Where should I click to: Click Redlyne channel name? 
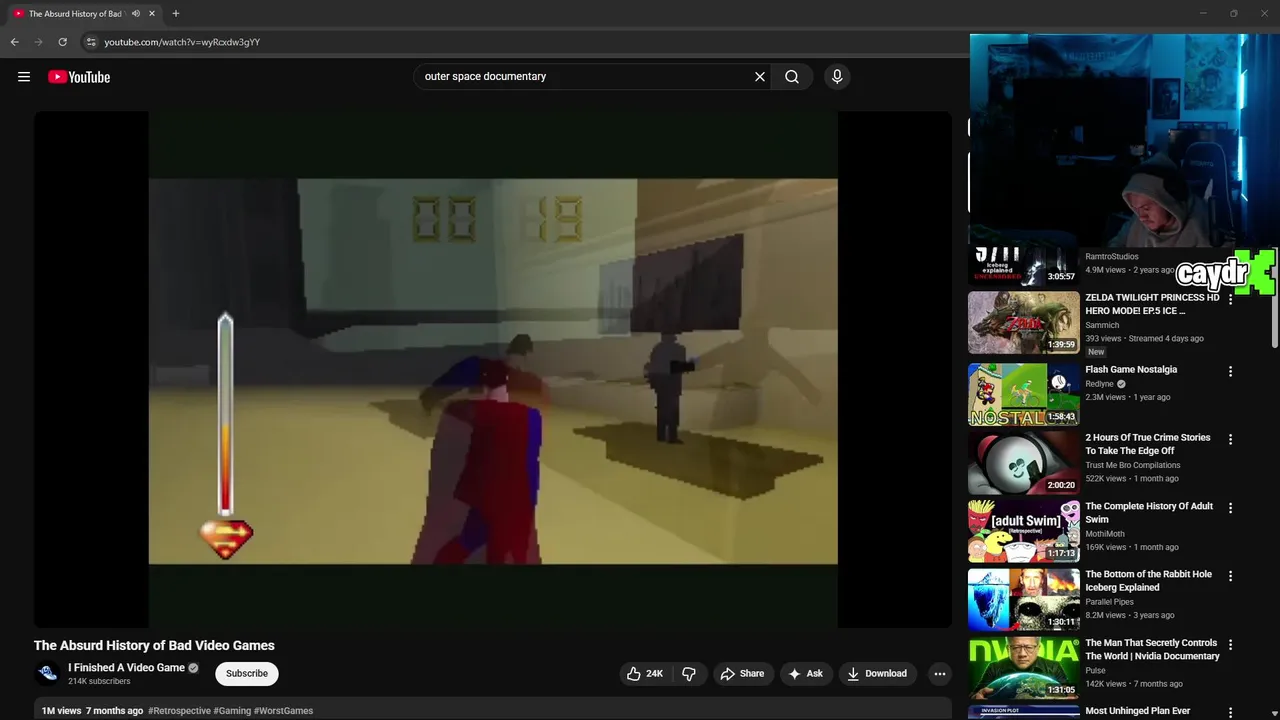click(1100, 384)
